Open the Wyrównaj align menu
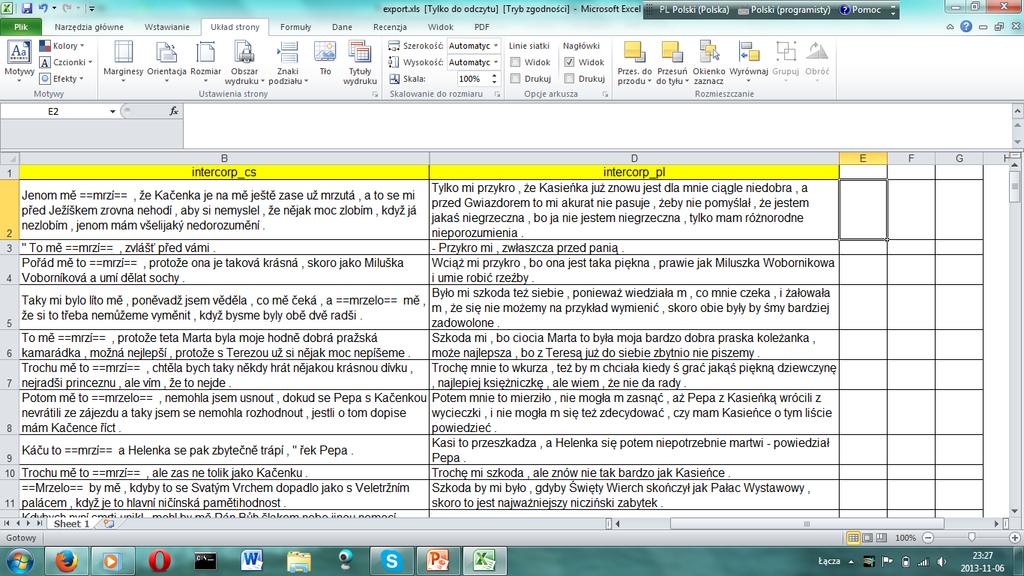Image resolution: width=1024 pixels, height=576 pixels. 748,62
